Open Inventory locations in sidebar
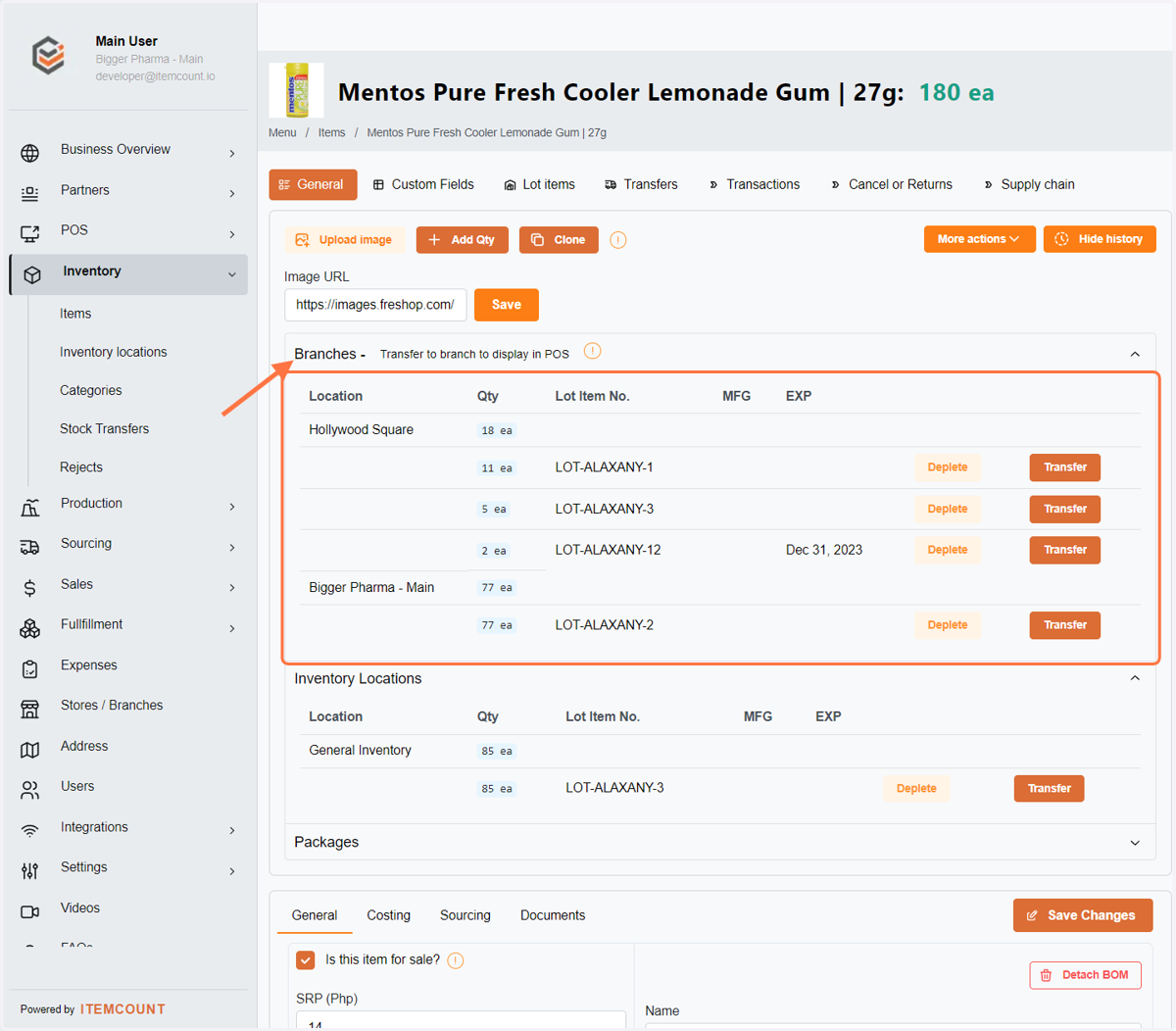Screen dimensions: 1176x1031 (x=113, y=352)
